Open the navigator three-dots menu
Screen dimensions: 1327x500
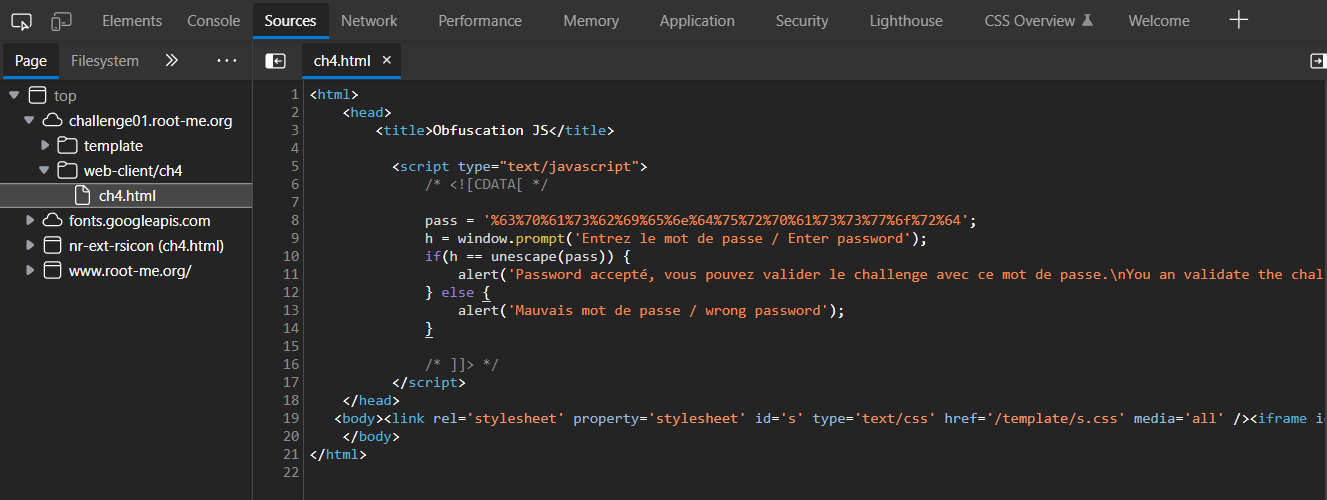tap(227, 61)
